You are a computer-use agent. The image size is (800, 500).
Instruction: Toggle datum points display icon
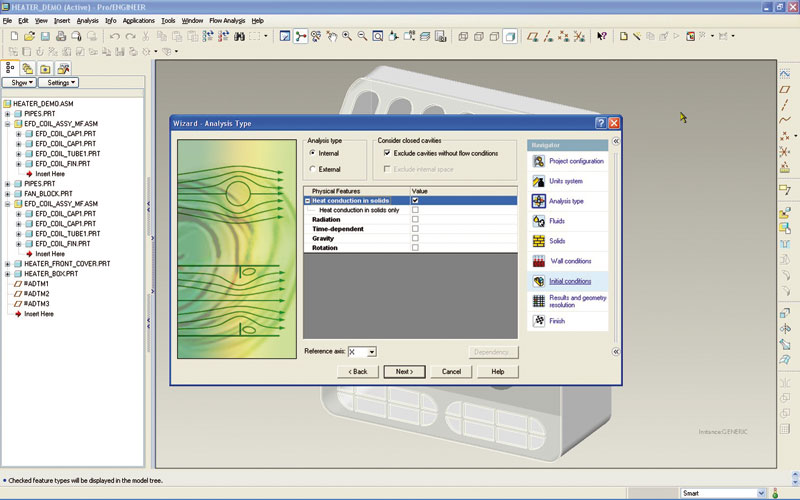[x=563, y=36]
